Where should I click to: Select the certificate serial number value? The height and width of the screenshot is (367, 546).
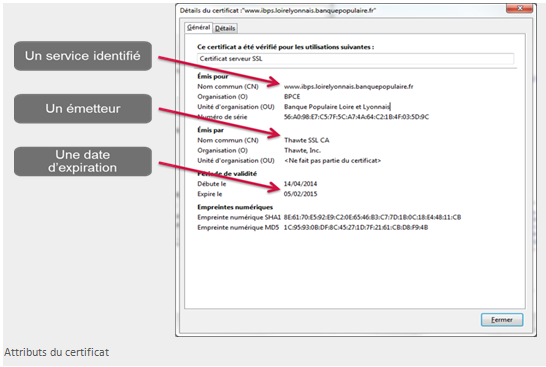tap(356, 117)
